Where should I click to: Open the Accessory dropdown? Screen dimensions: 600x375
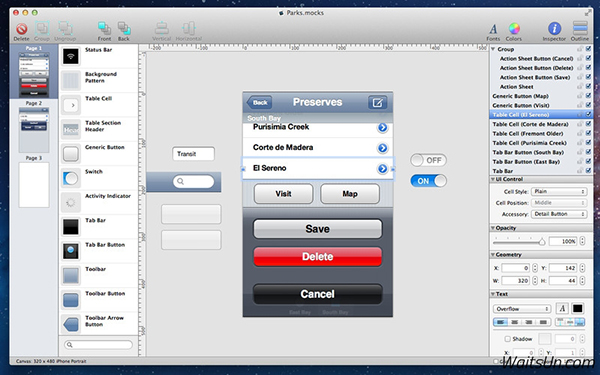[559, 214]
